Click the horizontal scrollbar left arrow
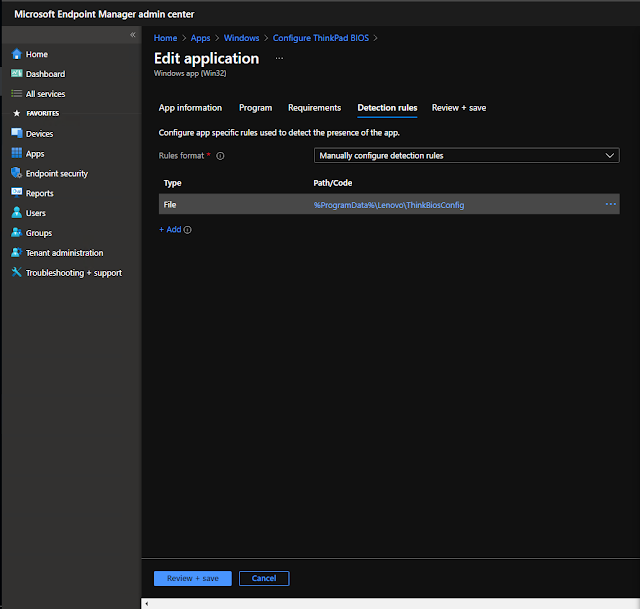Screen dimensions: 640x609 (147, 604)
